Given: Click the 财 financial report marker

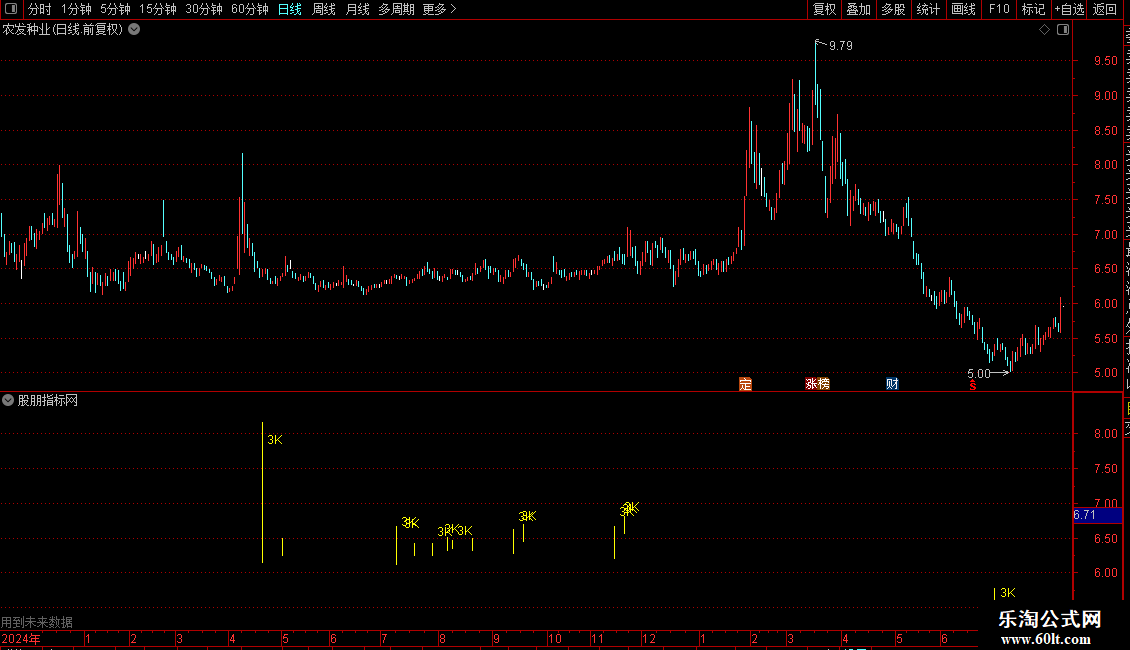Looking at the screenshot, I should tap(892, 384).
